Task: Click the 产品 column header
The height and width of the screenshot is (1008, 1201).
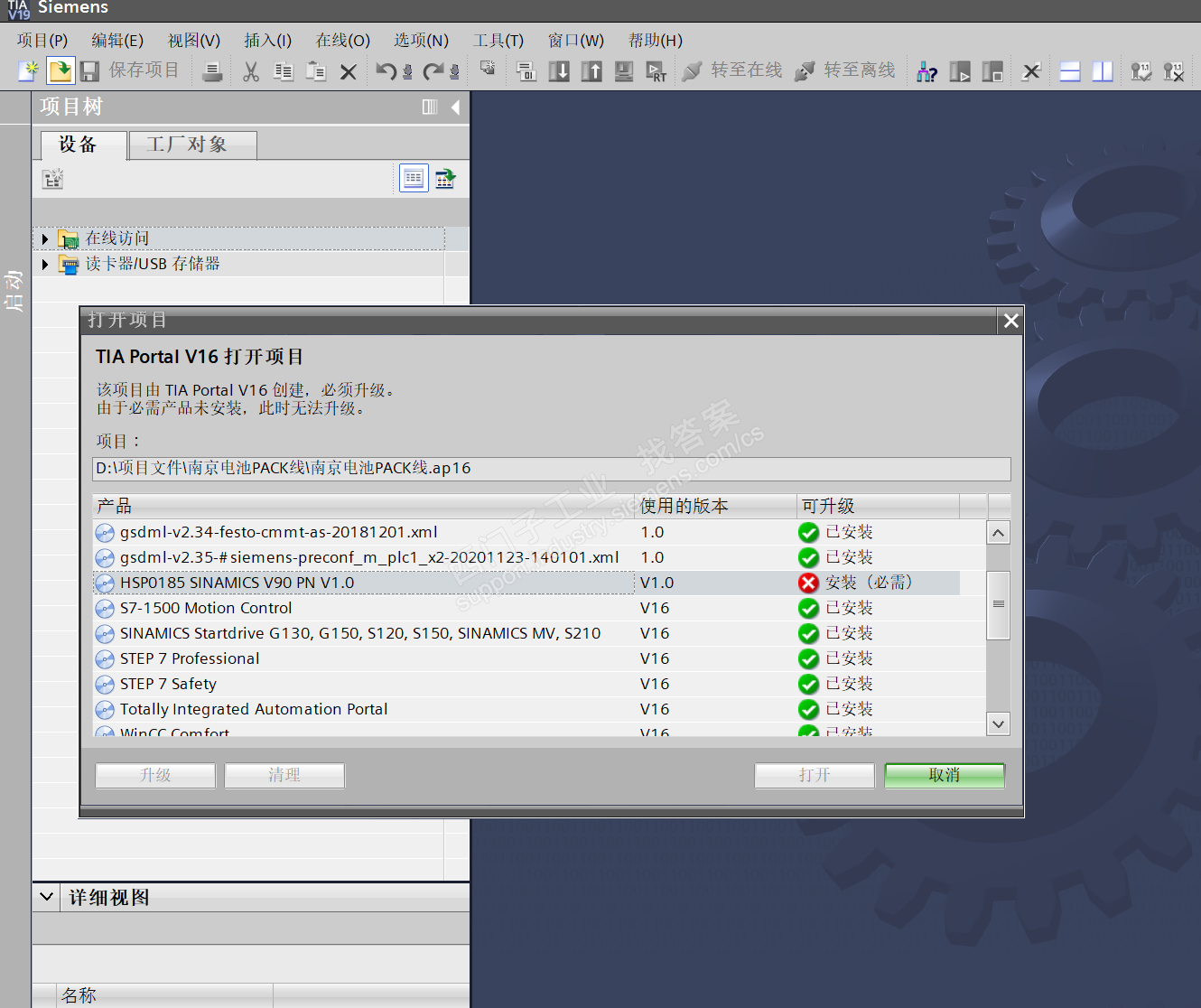Action: coord(364,506)
